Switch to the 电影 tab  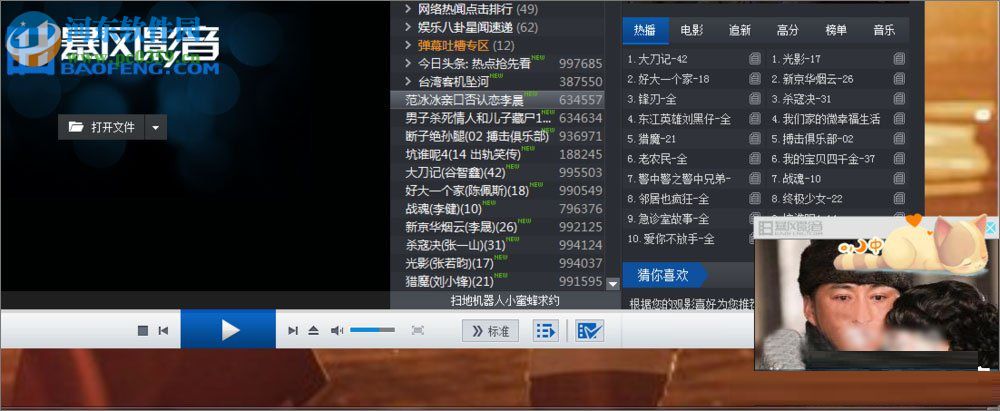tap(692, 30)
